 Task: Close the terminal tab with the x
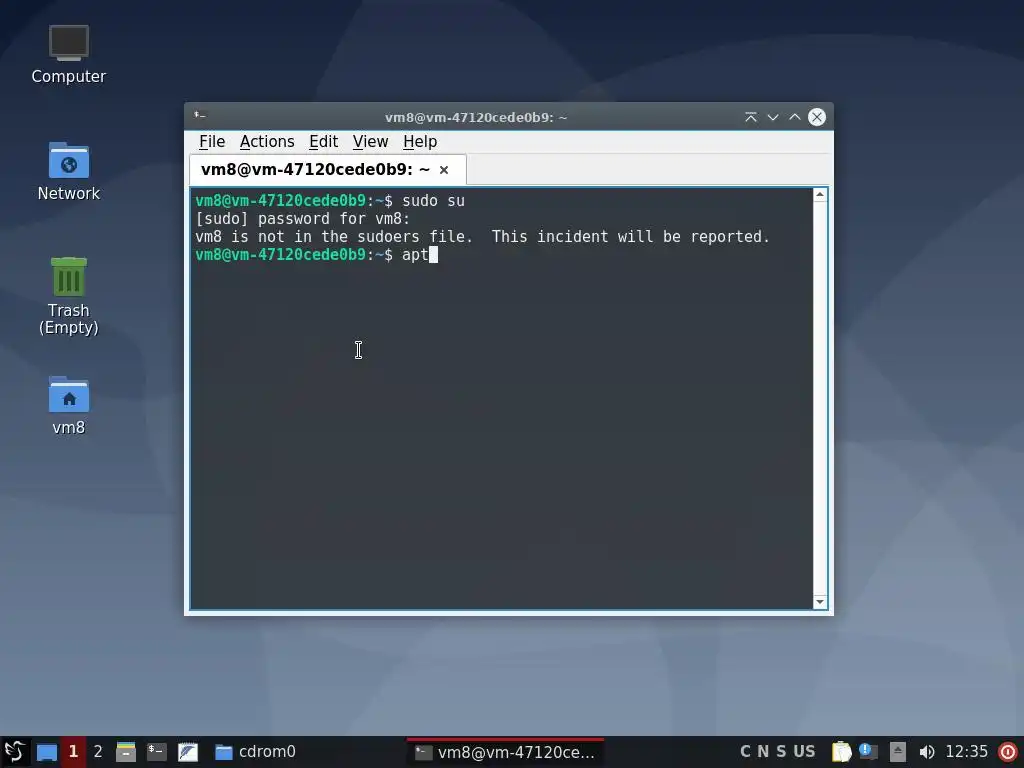(444, 170)
